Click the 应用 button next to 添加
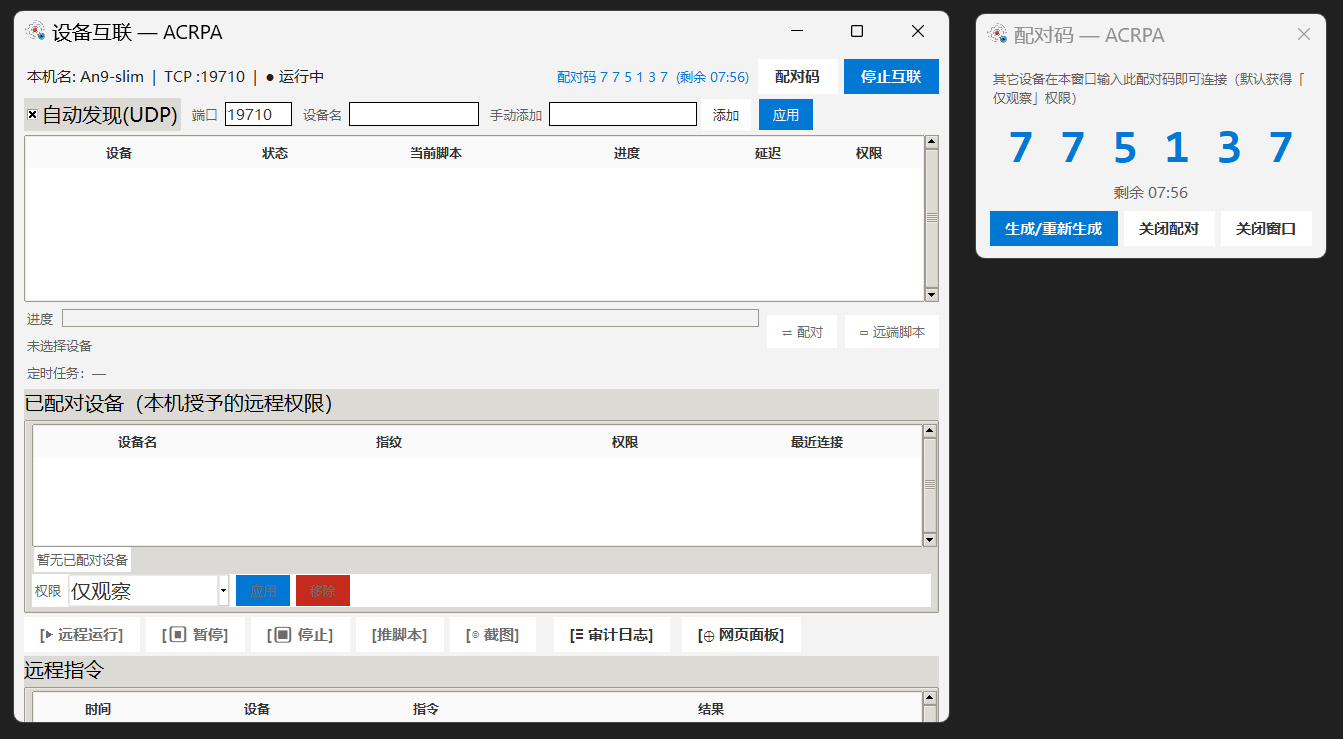 point(786,115)
